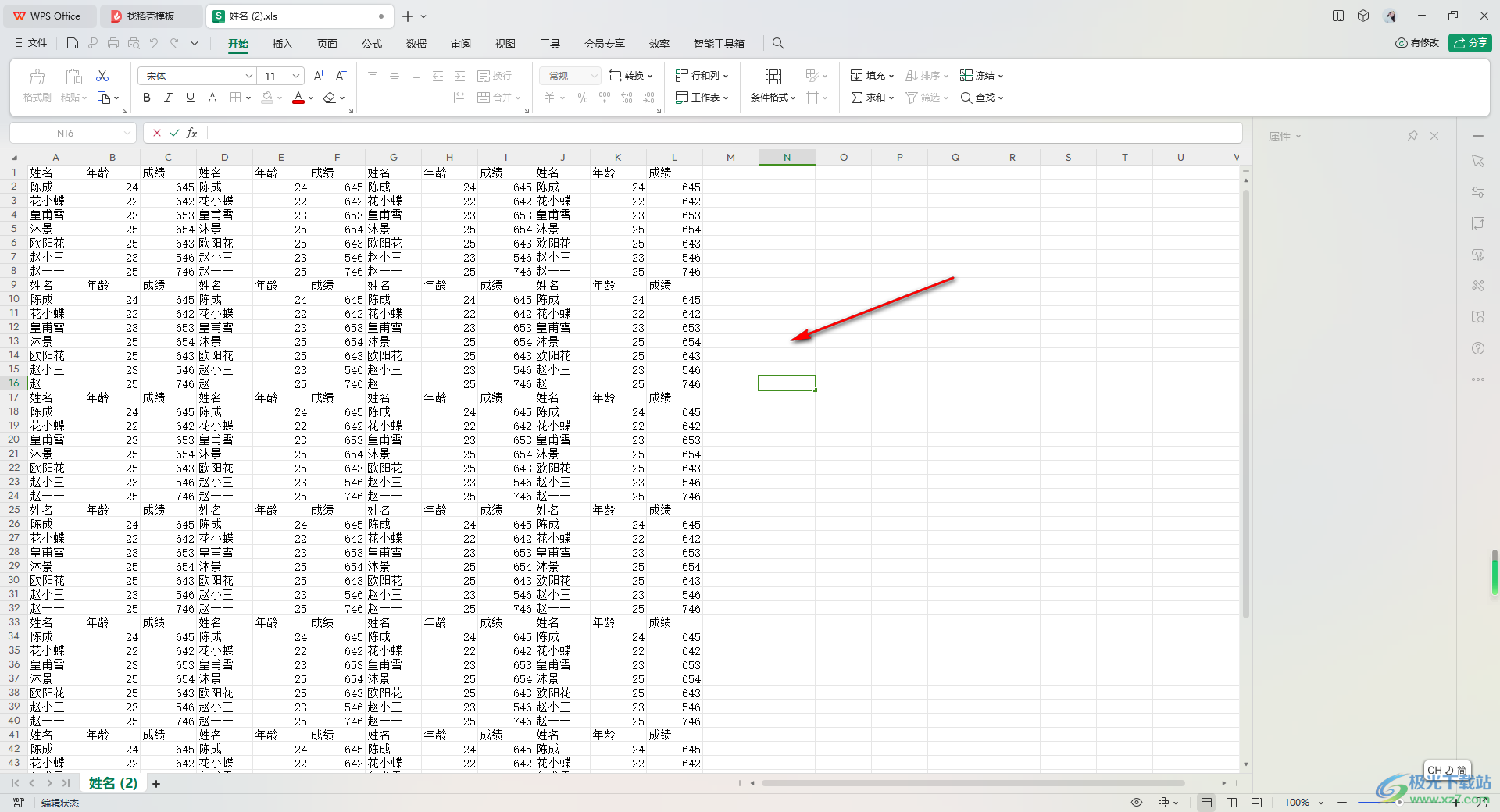Image resolution: width=1500 pixels, height=812 pixels.
Task: Set horizontal center alignment
Action: tap(395, 98)
